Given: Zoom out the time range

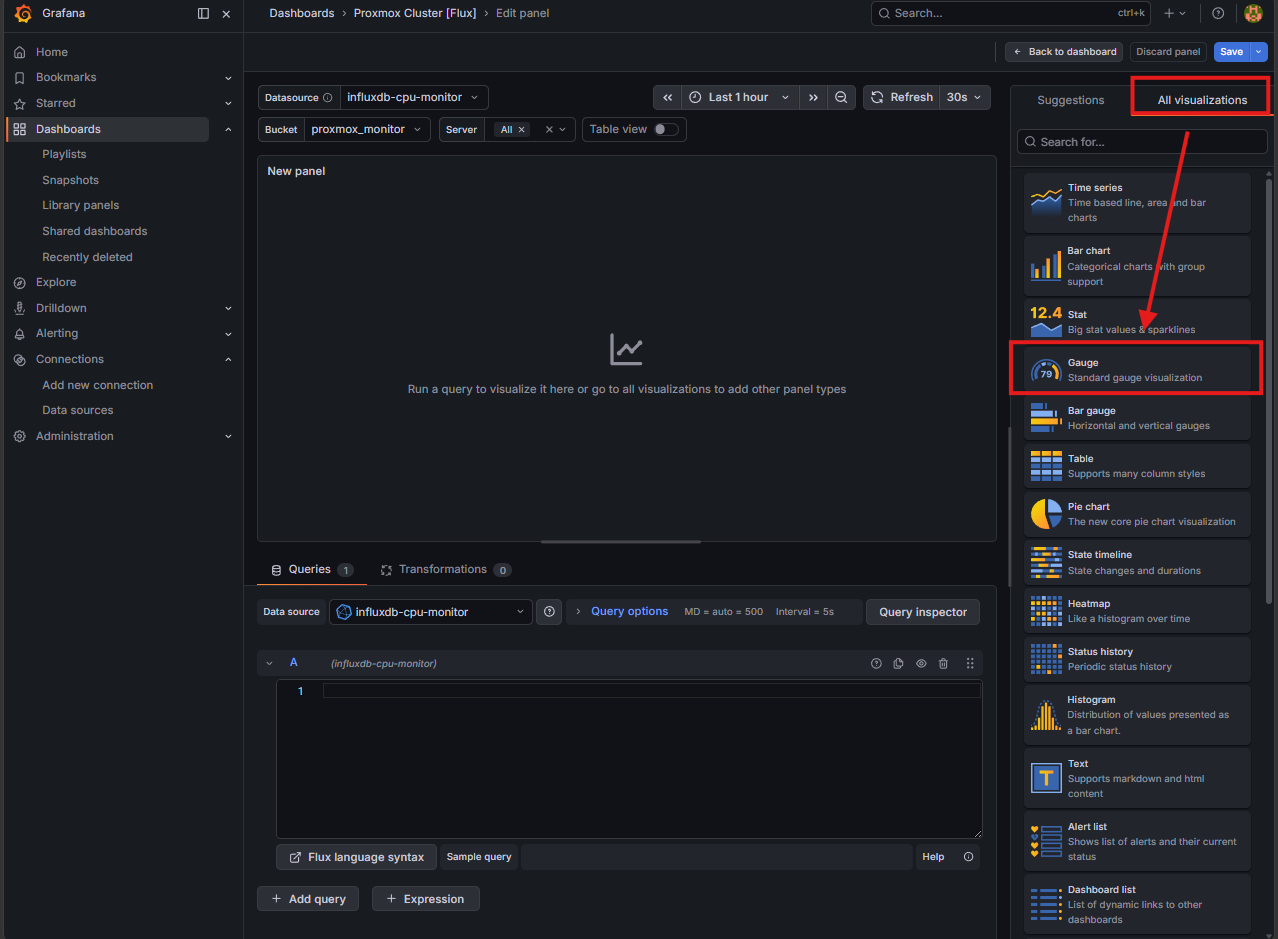Looking at the screenshot, I should coord(841,98).
